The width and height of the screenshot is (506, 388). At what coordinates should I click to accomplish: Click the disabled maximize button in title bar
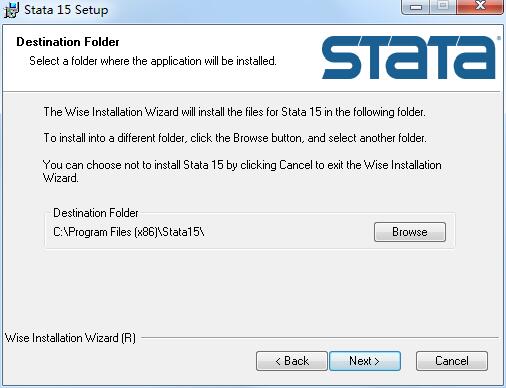click(x=443, y=7)
